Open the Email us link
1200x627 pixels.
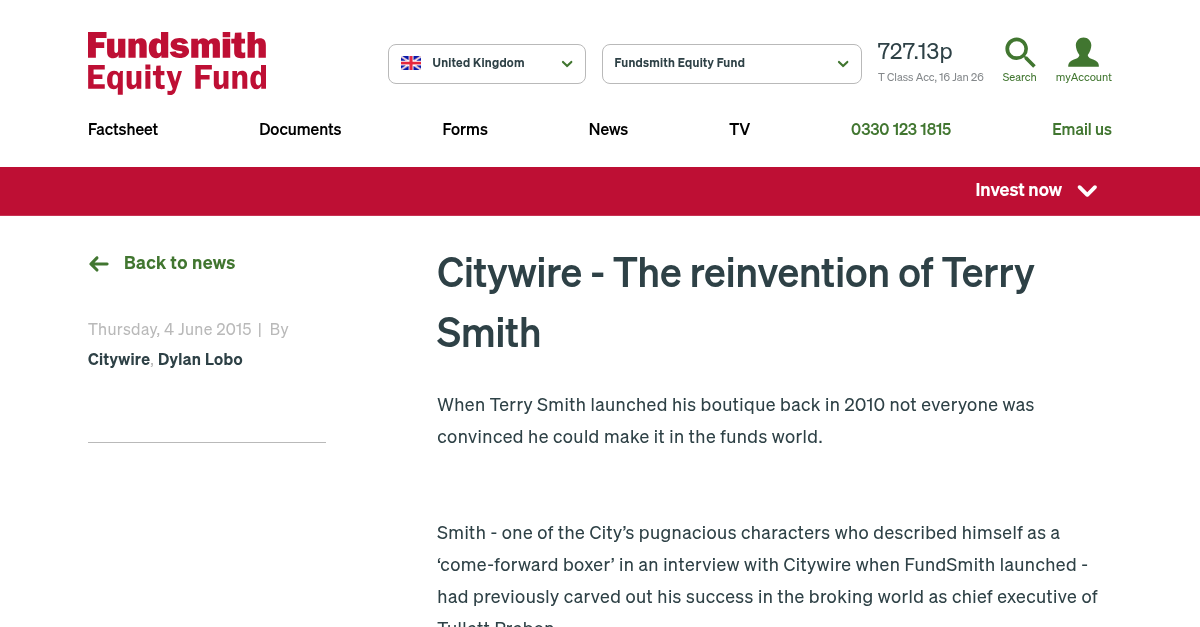point(1082,130)
